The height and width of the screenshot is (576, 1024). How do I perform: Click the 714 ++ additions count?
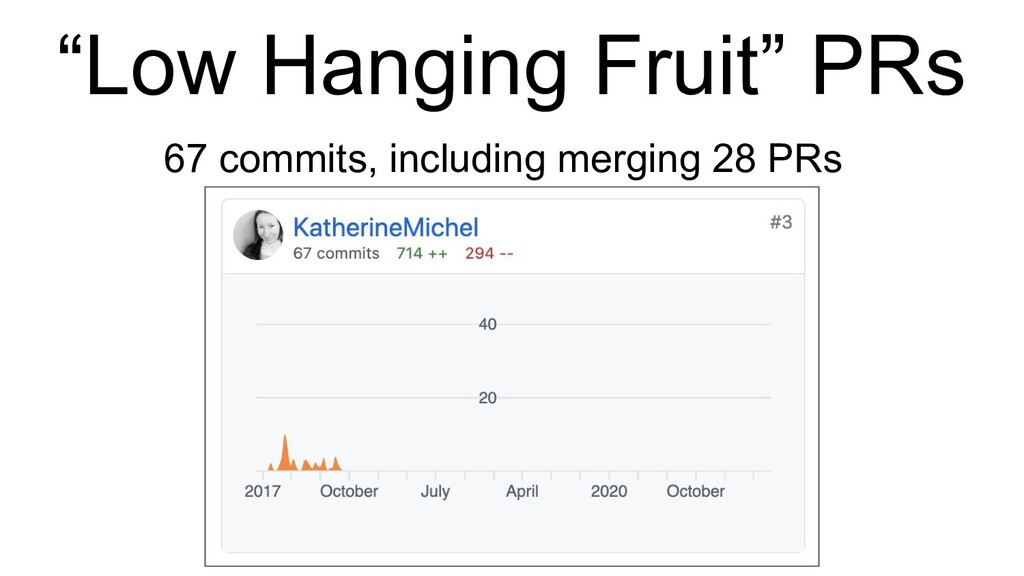422,253
